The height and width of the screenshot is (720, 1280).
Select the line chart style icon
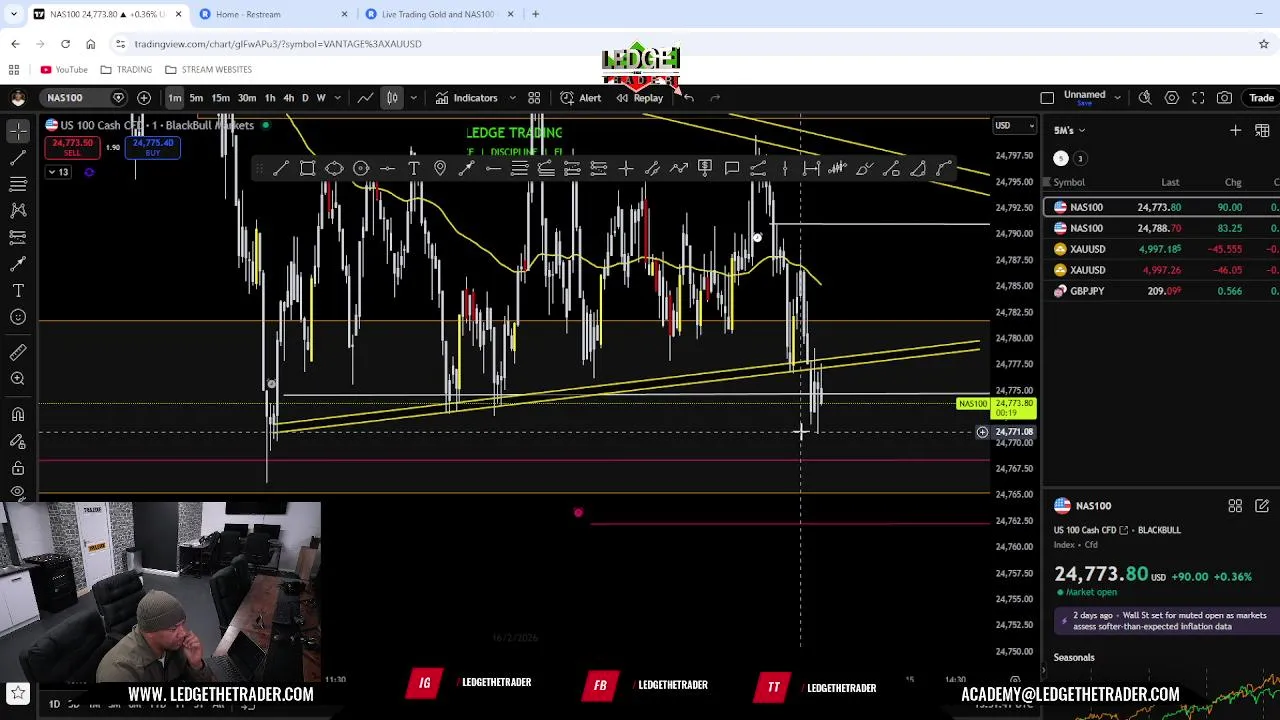click(366, 98)
